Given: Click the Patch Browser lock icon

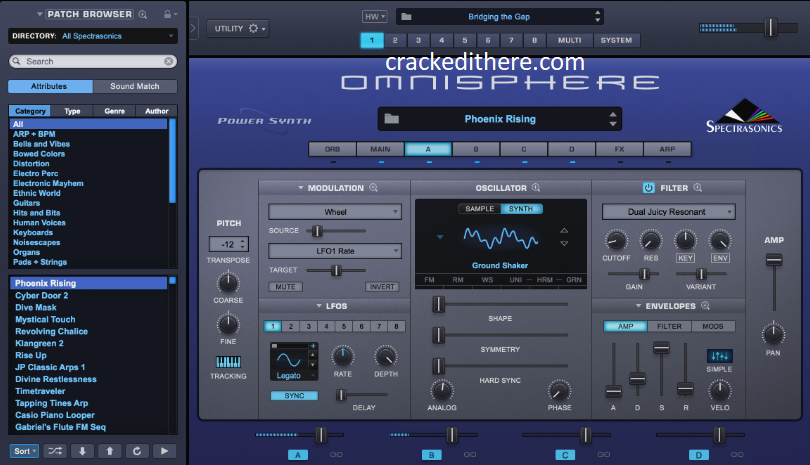Looking at the screenshot, I should click(x=168, y=14).
